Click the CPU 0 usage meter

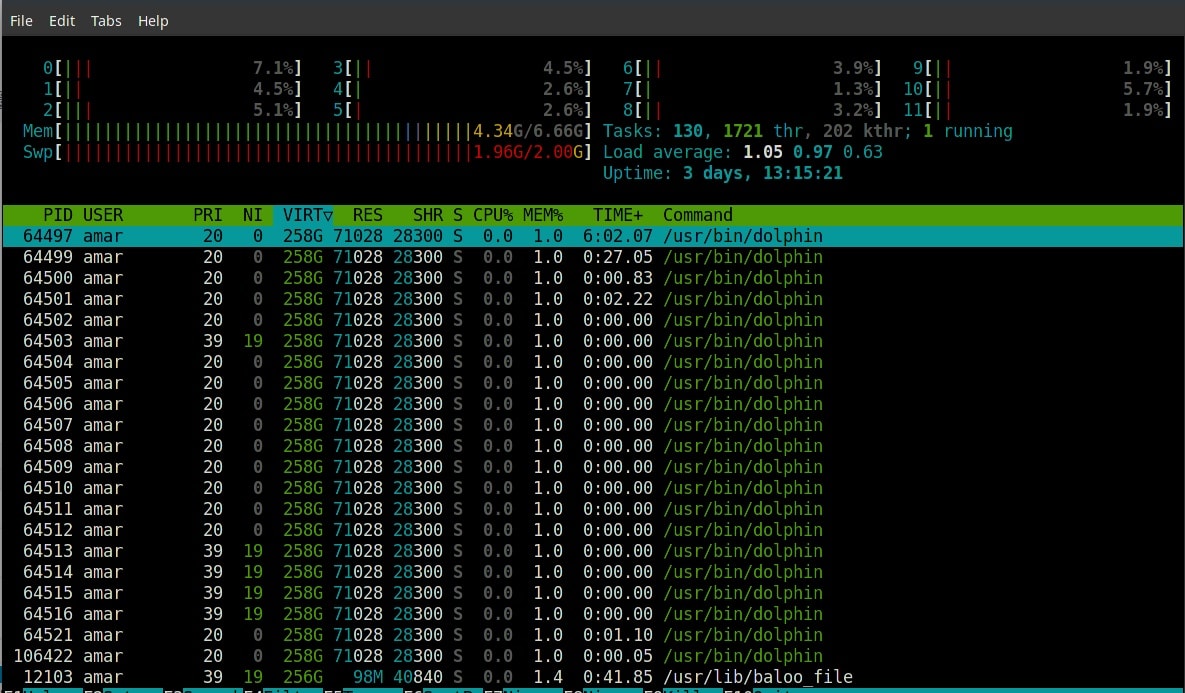172,68
